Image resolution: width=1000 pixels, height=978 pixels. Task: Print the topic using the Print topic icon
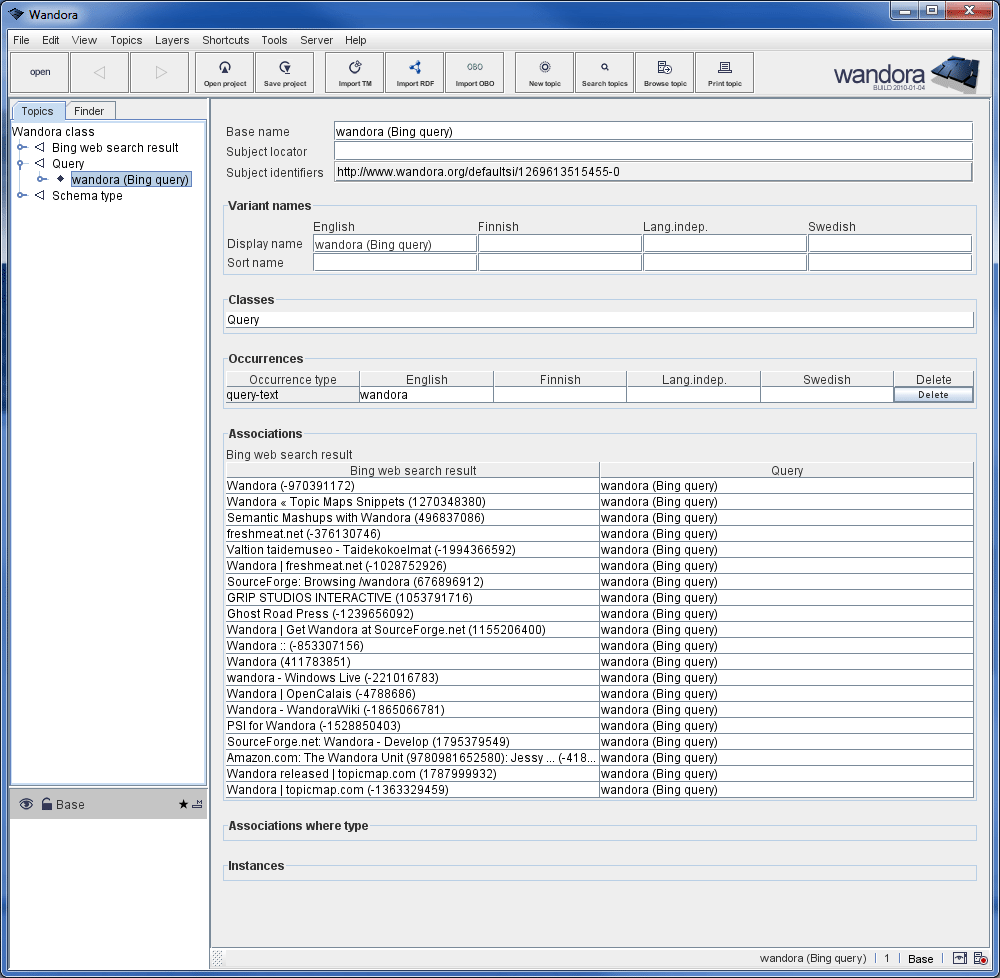(x=724, y=72)
